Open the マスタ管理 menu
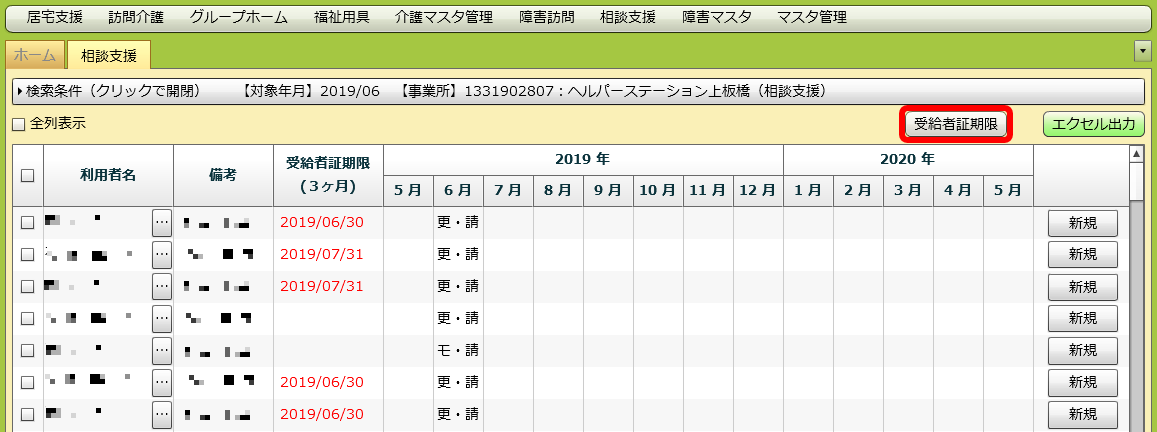This screenshot has width=1157, height=432. (811, 17)
